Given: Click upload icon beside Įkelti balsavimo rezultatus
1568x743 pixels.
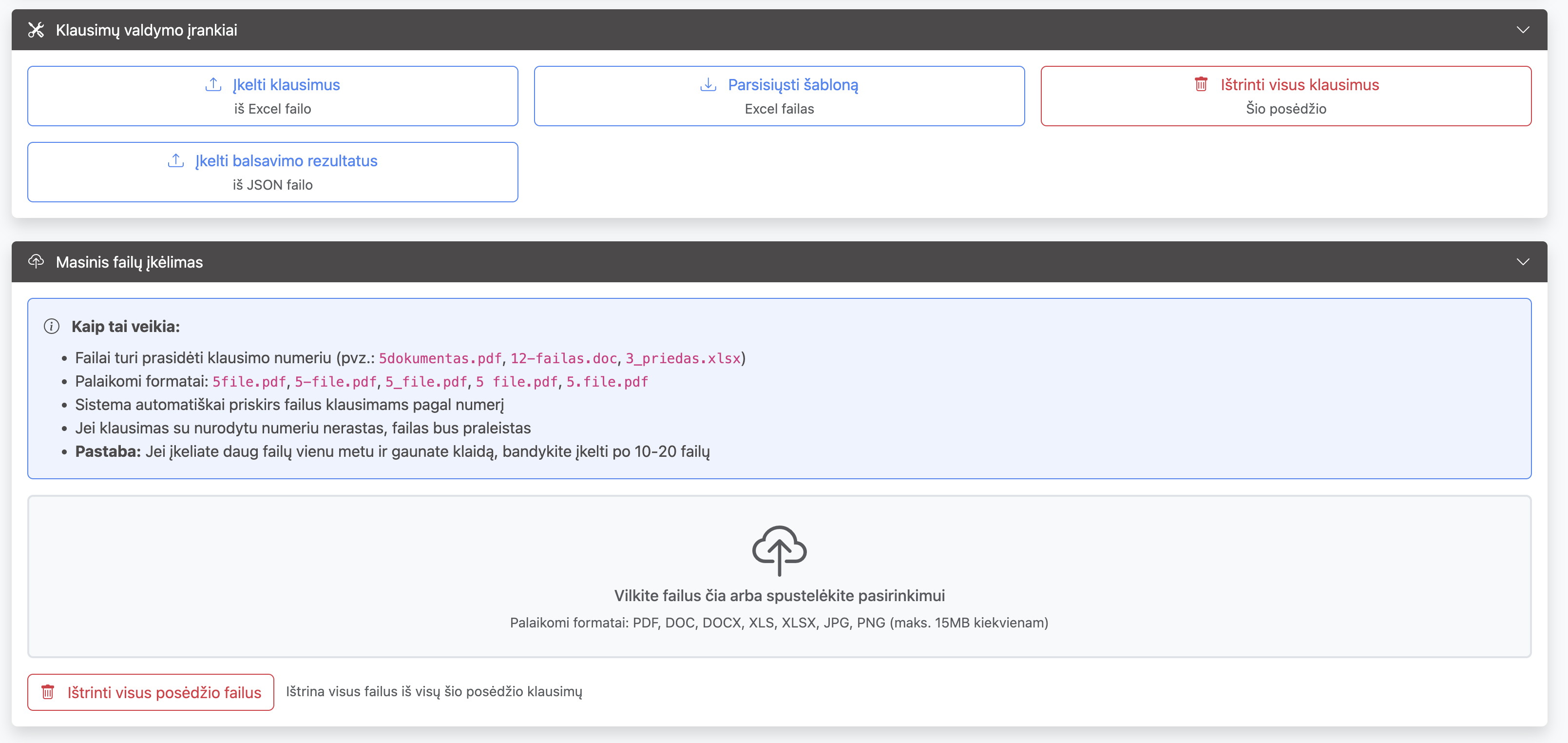Looking at the screenshot, I should pos(176,161).
